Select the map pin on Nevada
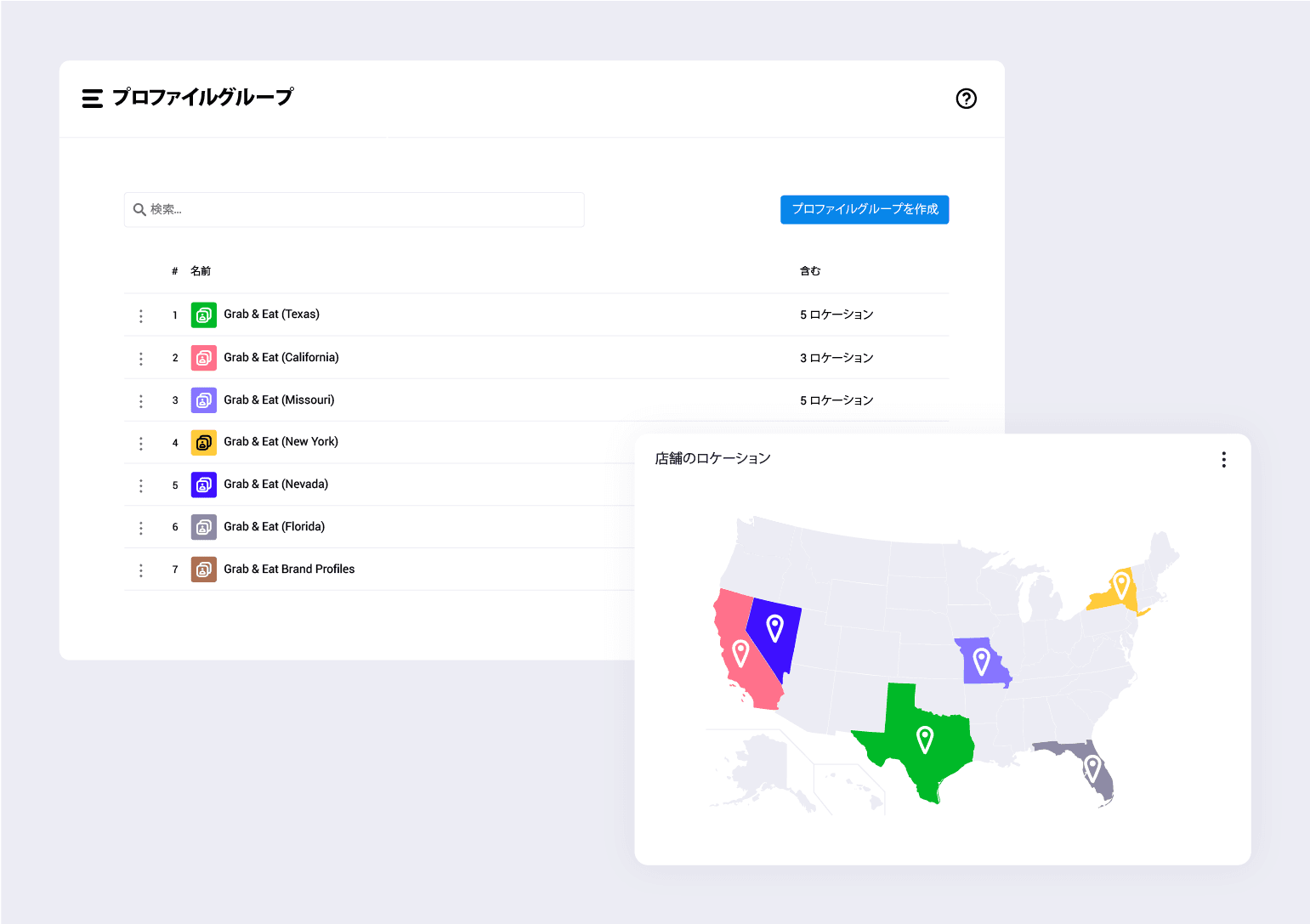Screen dimensions: 1310x924 [774, 628]
